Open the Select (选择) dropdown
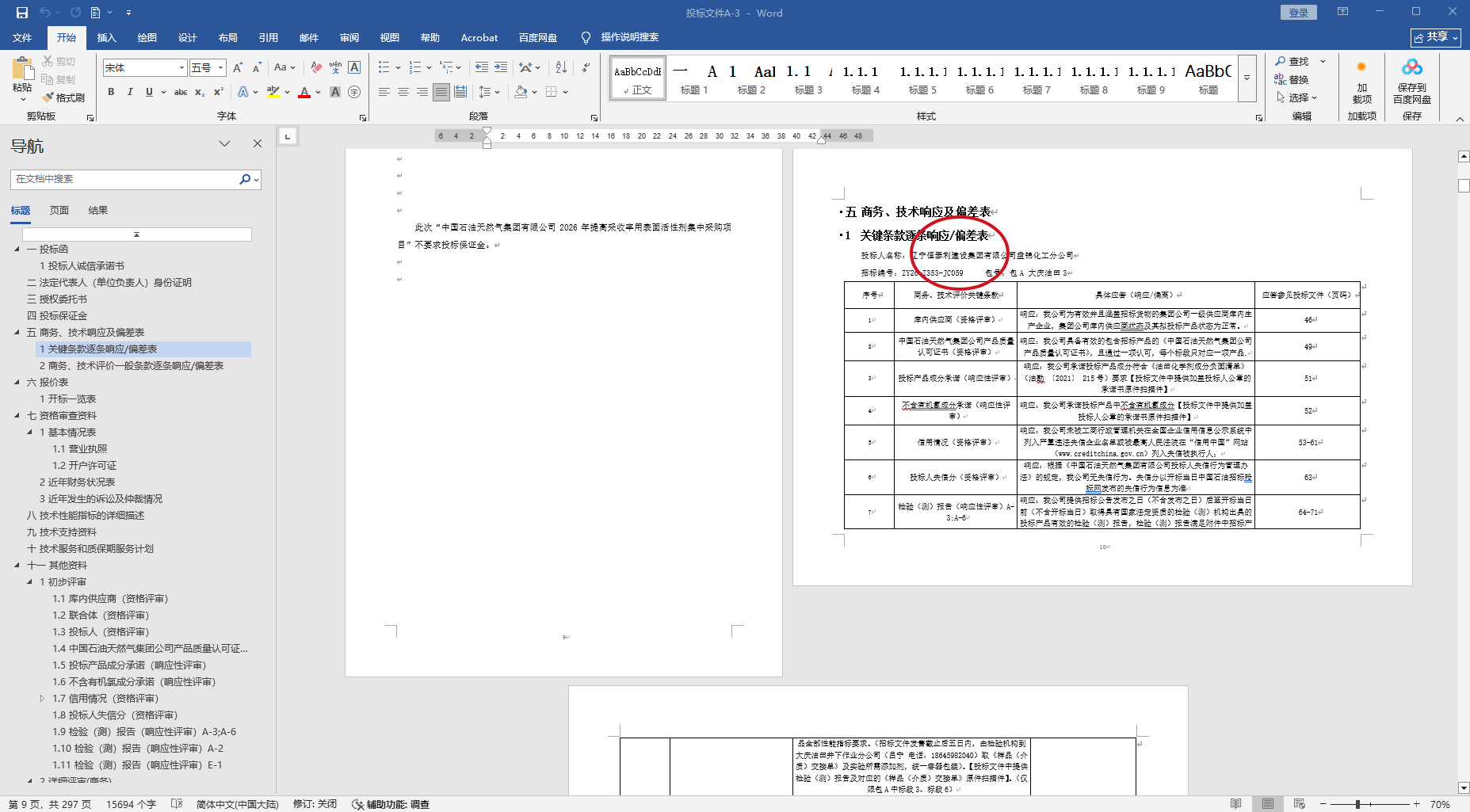Image resolution: width=1470 pixels, height=812 pixels. point(1296,97)
